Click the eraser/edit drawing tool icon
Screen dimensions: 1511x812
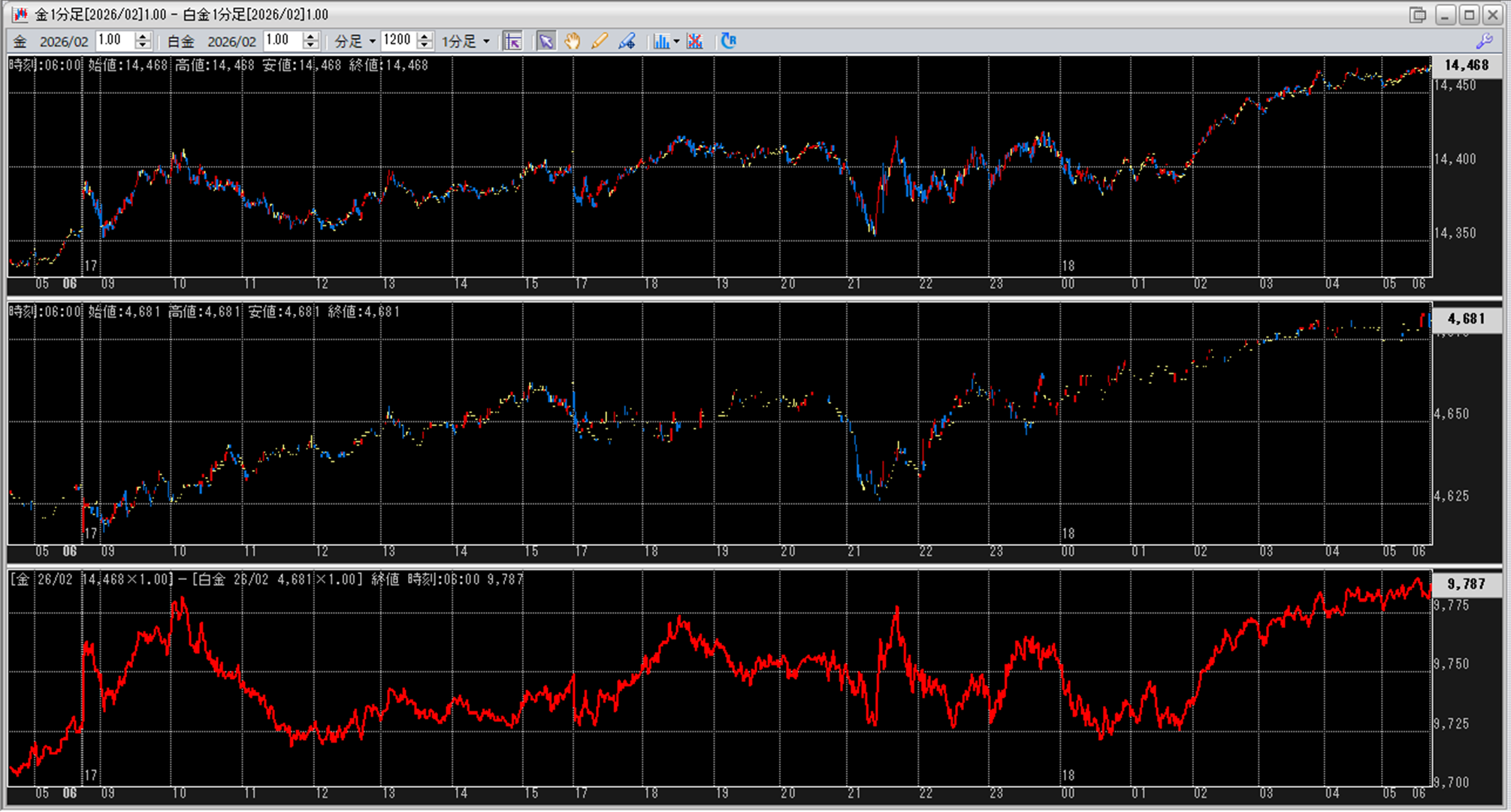pos(627,41)
